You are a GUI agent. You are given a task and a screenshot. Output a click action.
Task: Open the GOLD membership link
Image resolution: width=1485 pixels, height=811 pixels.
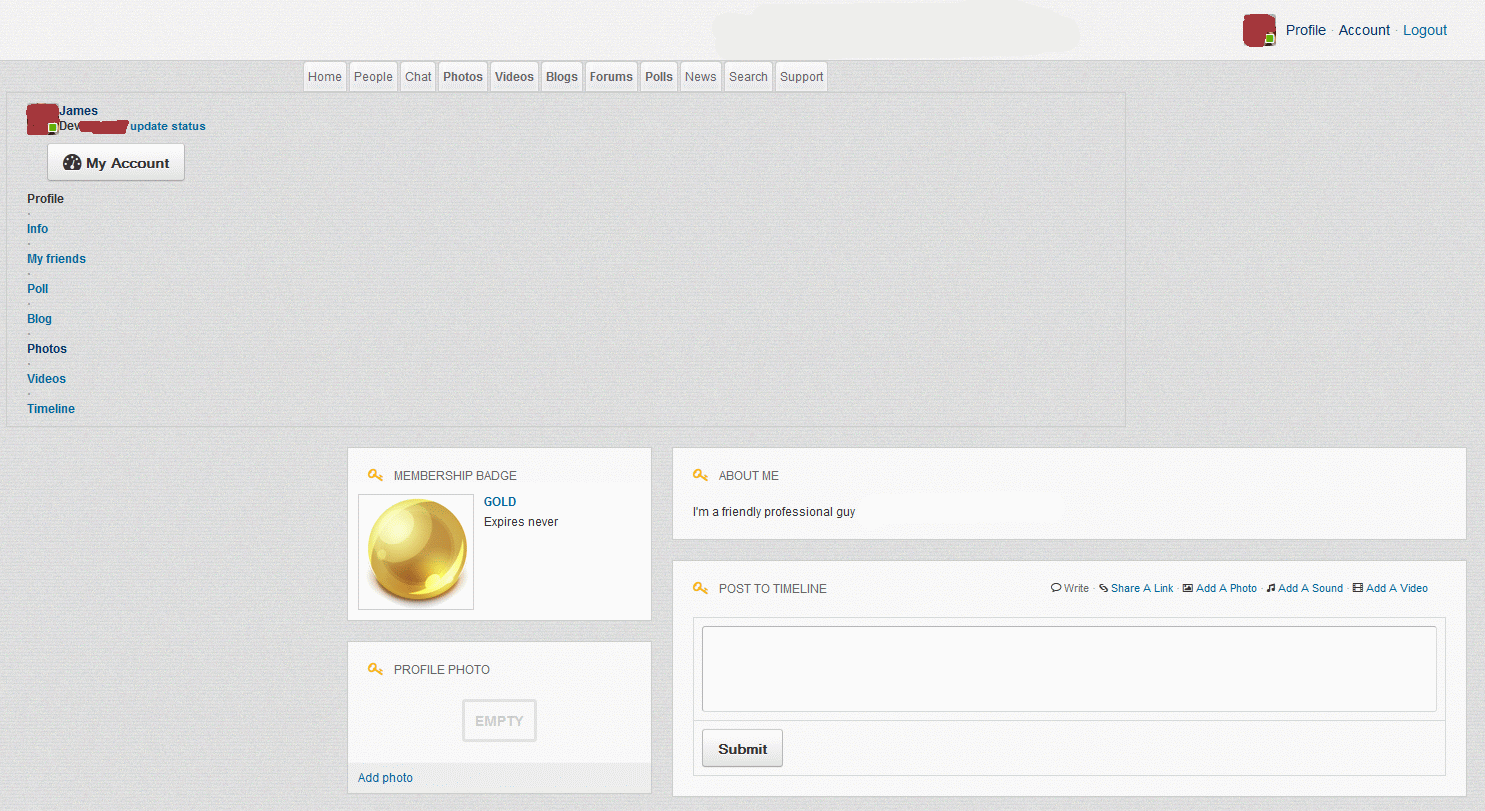click(500, 502)
